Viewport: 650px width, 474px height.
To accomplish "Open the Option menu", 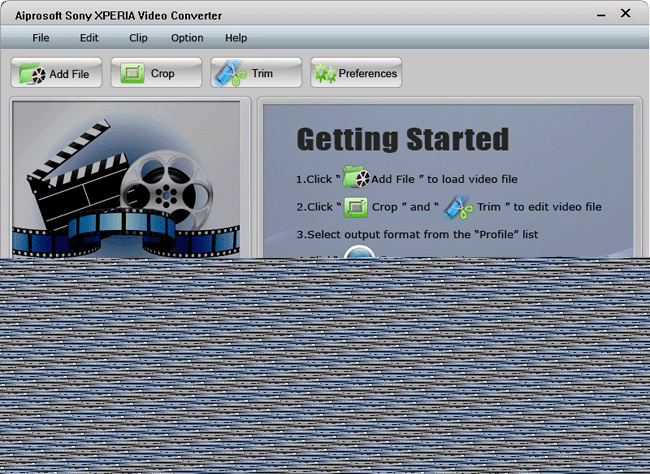I will [x=187, y=38].
